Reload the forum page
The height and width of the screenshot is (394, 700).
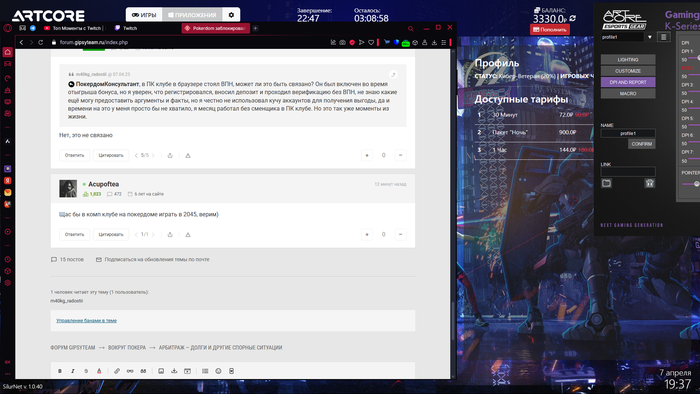click(x=41, y=42)
